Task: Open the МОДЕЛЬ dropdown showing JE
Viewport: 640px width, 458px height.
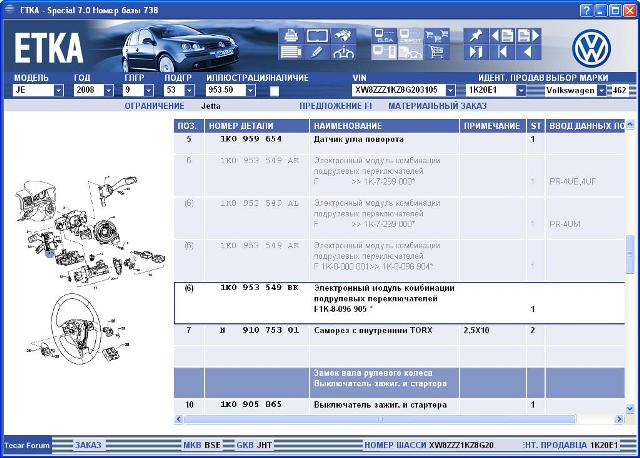Action: [x=58, y=90]
